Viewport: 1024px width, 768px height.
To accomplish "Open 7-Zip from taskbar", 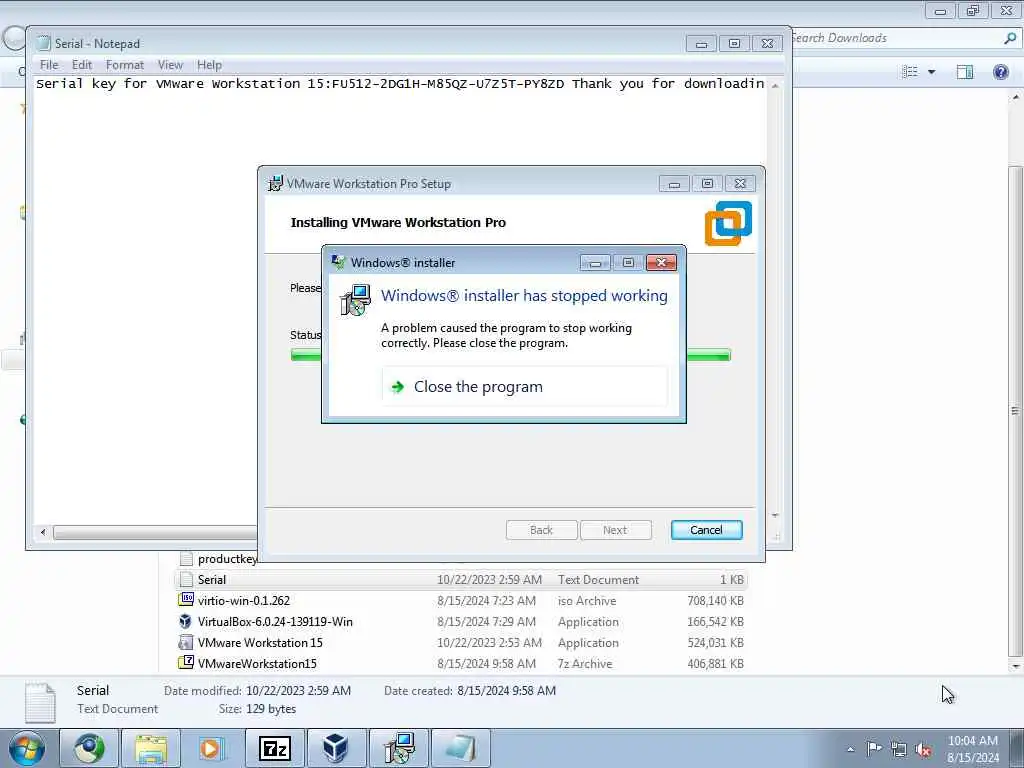I will click(x=274, y=748).
